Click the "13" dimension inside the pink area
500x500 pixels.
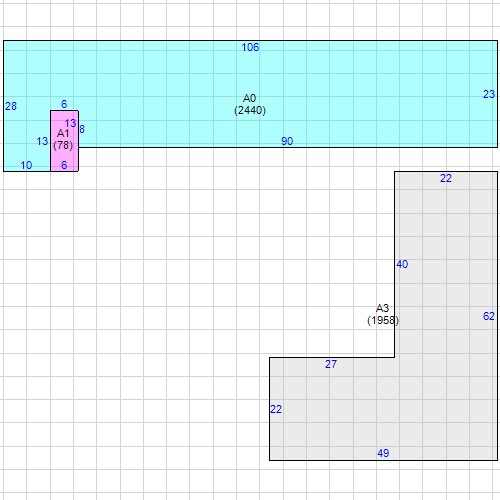(x=70, y=123)
